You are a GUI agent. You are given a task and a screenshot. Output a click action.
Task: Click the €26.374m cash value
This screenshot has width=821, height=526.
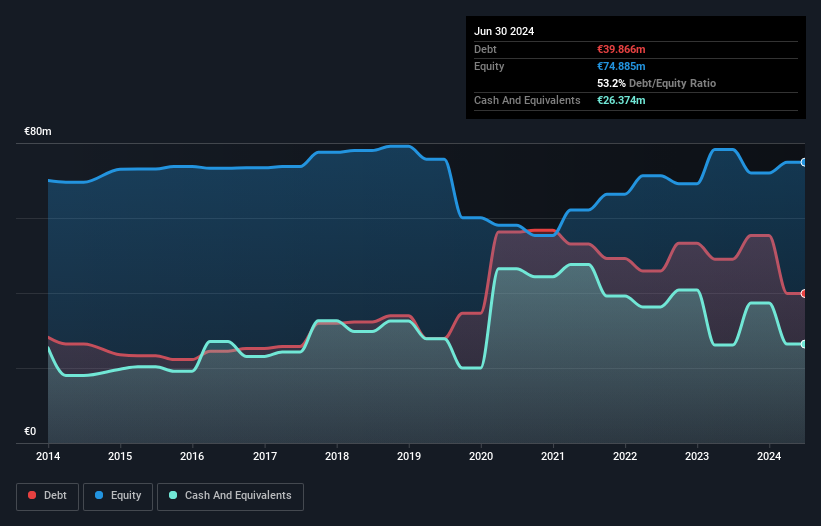[x=621, y=100]
